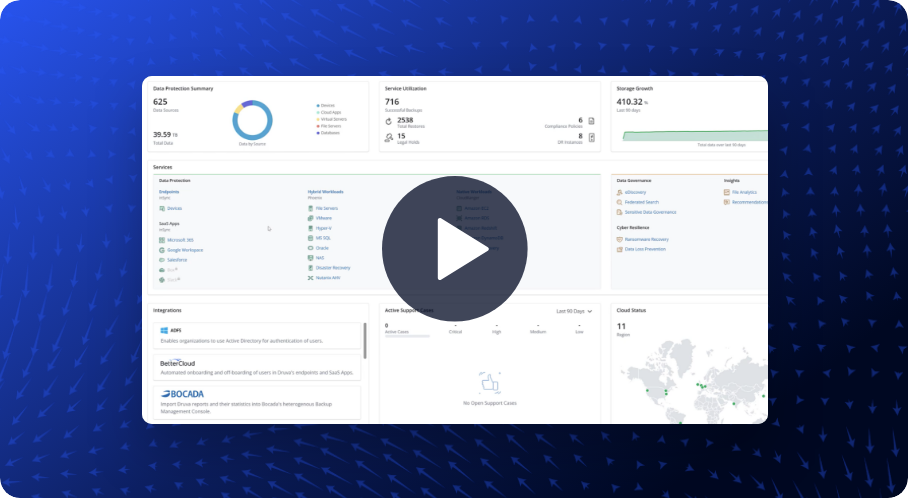
Task: Click the File Servers icon
Action: (311, 208)
